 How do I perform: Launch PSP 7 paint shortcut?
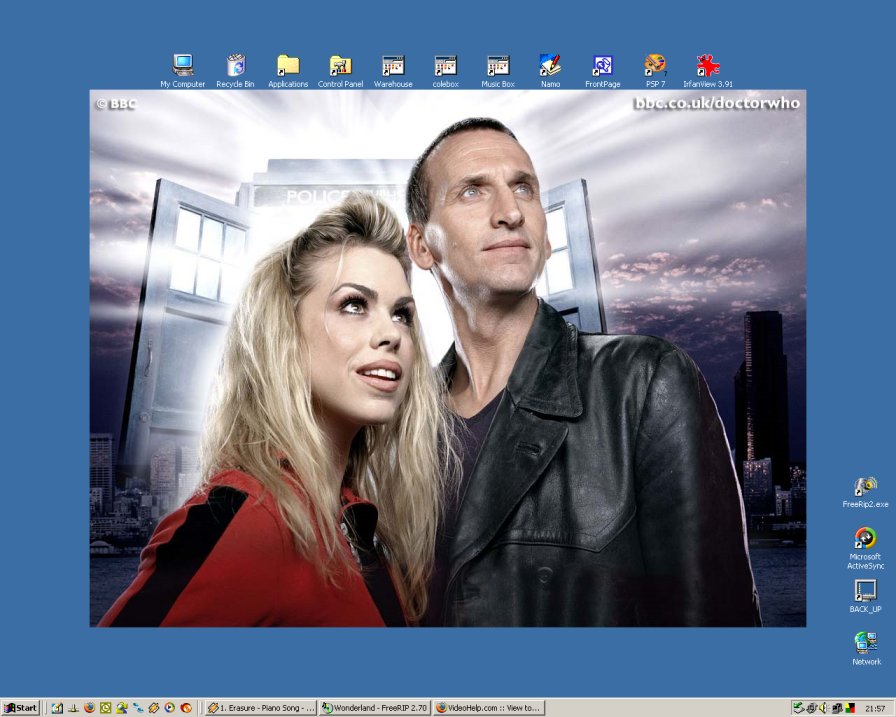[x=655, y=71]
